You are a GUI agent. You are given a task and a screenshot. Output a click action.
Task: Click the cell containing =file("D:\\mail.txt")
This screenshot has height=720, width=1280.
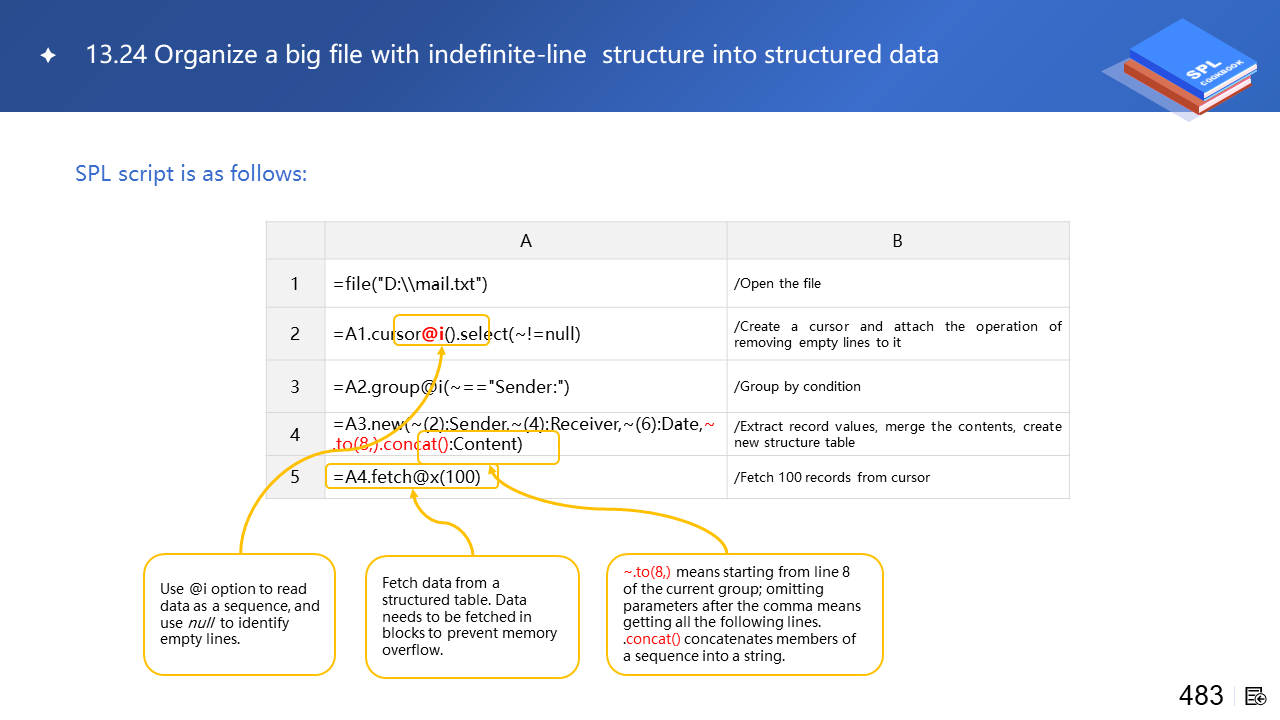click(411, 284)
